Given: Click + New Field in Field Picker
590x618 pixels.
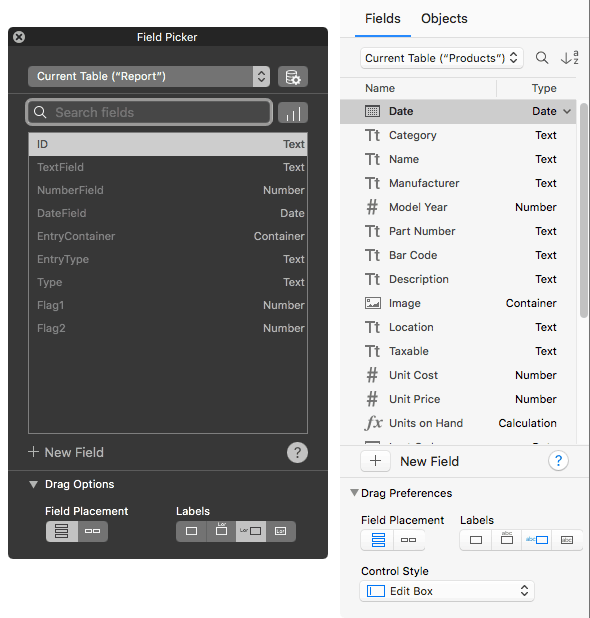Looking at the screenshot, I should tap(66, 452).
